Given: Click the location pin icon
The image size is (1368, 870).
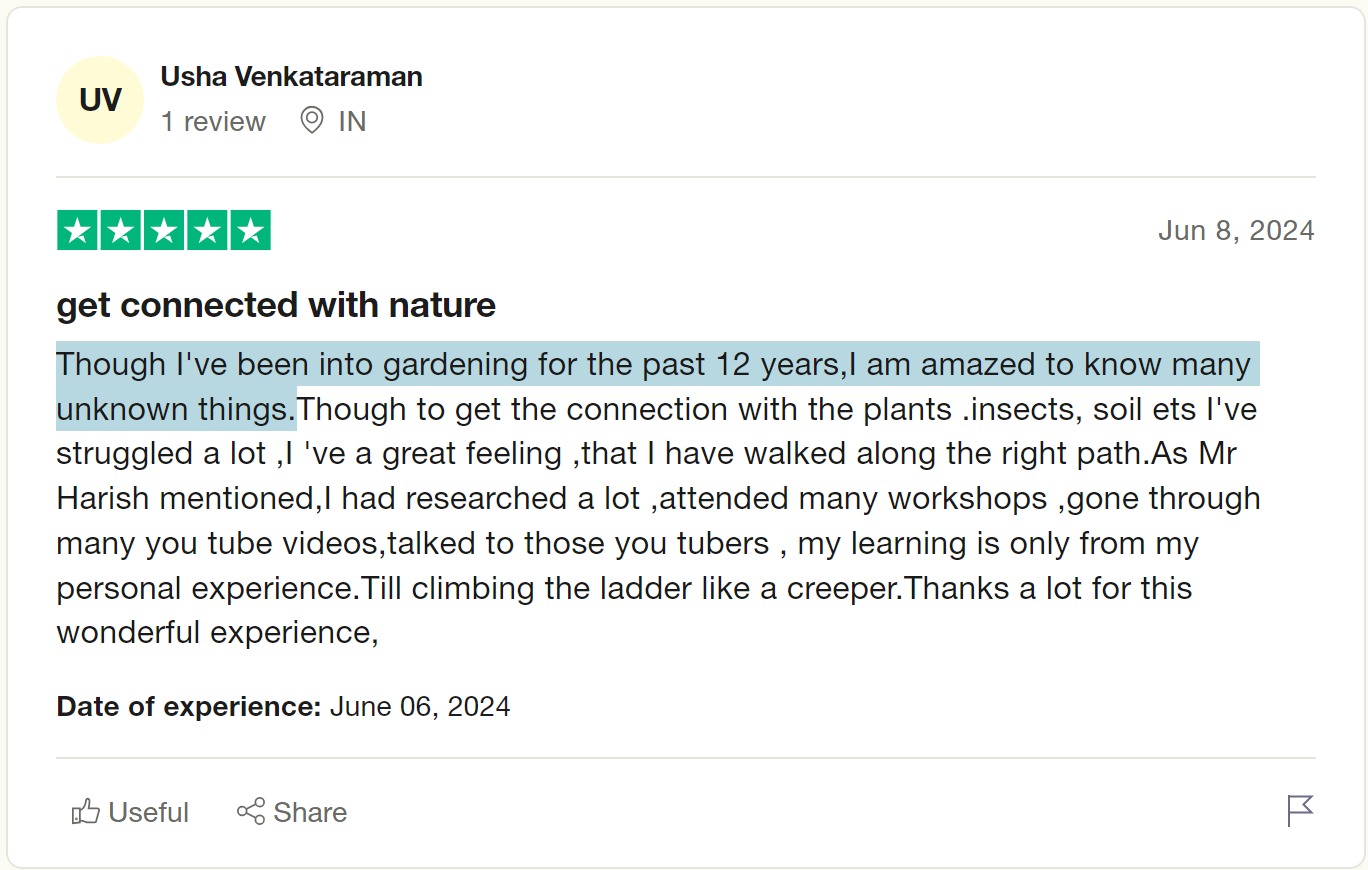Looking at the screenshot, I should pyautogui.click(x=312, y=121).
